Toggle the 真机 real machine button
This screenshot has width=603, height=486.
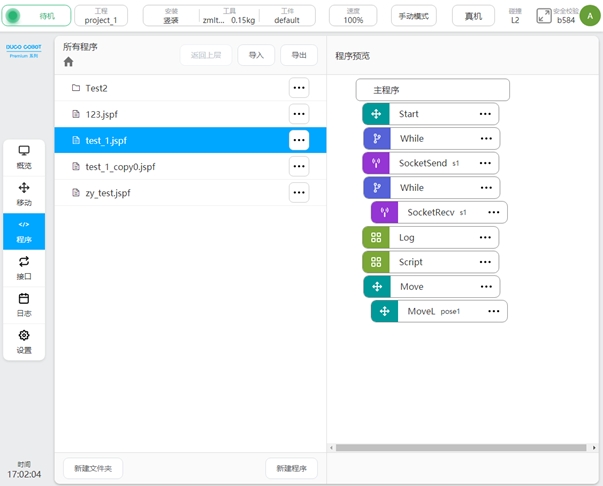click(x=473, y=16)
